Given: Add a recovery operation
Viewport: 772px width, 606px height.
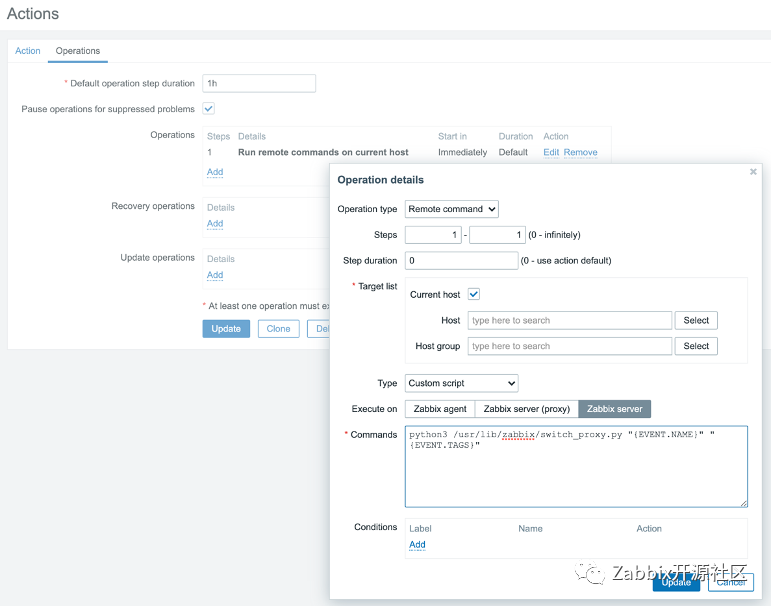Looking at the screenshot, I should (215, 223).
